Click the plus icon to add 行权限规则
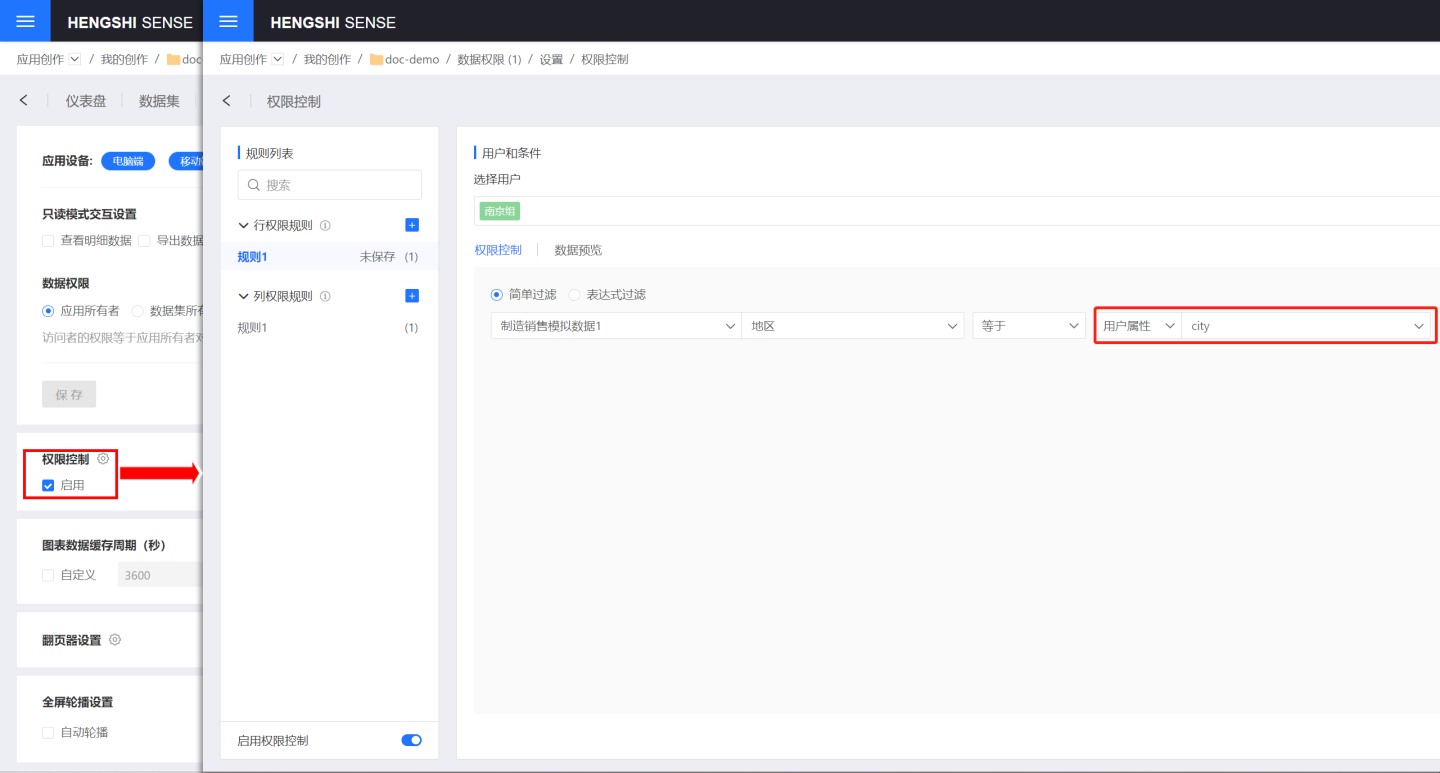 (x=412, y=225)
